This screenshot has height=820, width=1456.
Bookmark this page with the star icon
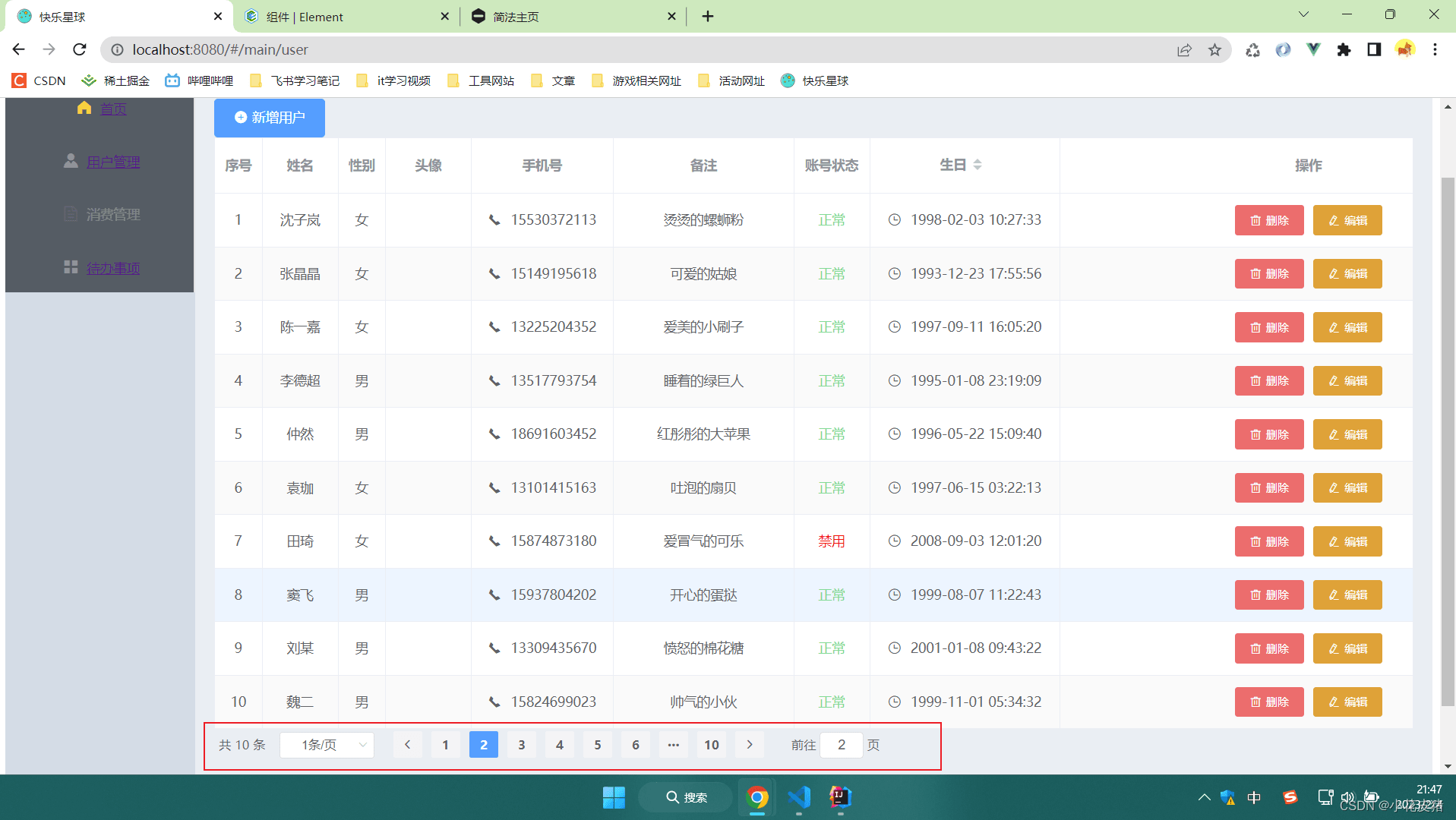(x=1215, y=49)
